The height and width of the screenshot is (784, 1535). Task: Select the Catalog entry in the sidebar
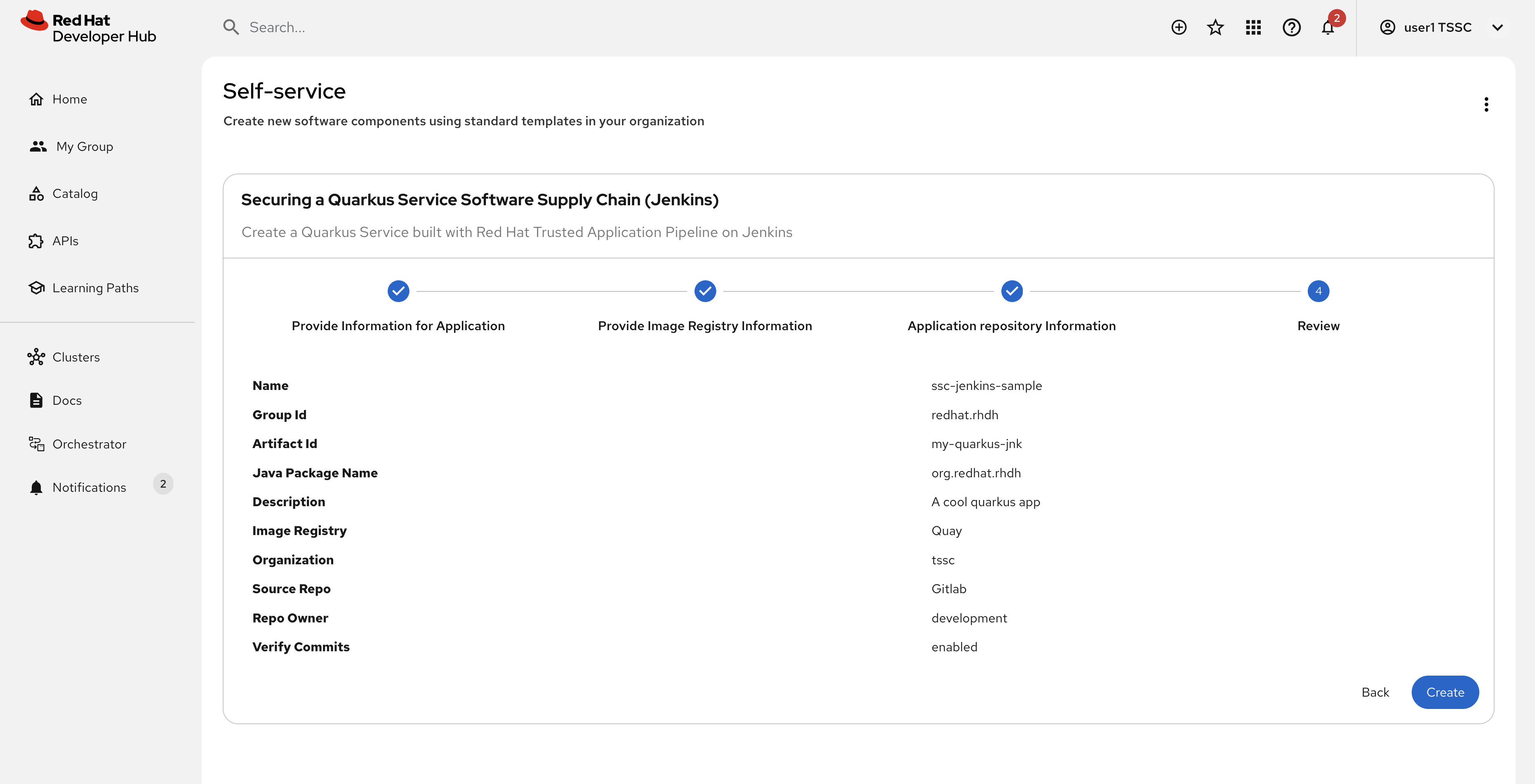[75, 193]
